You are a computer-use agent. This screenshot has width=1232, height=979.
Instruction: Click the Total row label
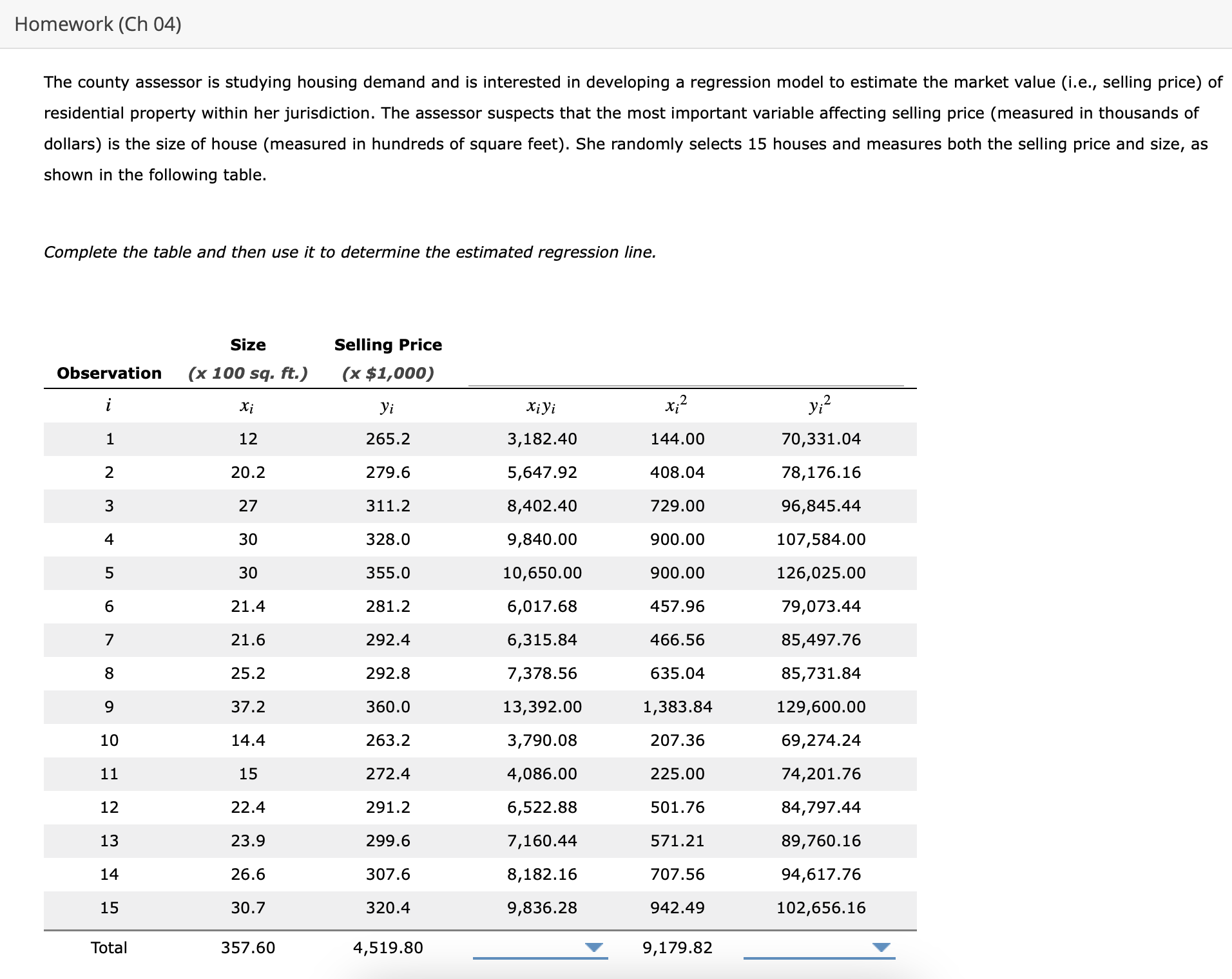pyautogui.click(x=110, y=947)
